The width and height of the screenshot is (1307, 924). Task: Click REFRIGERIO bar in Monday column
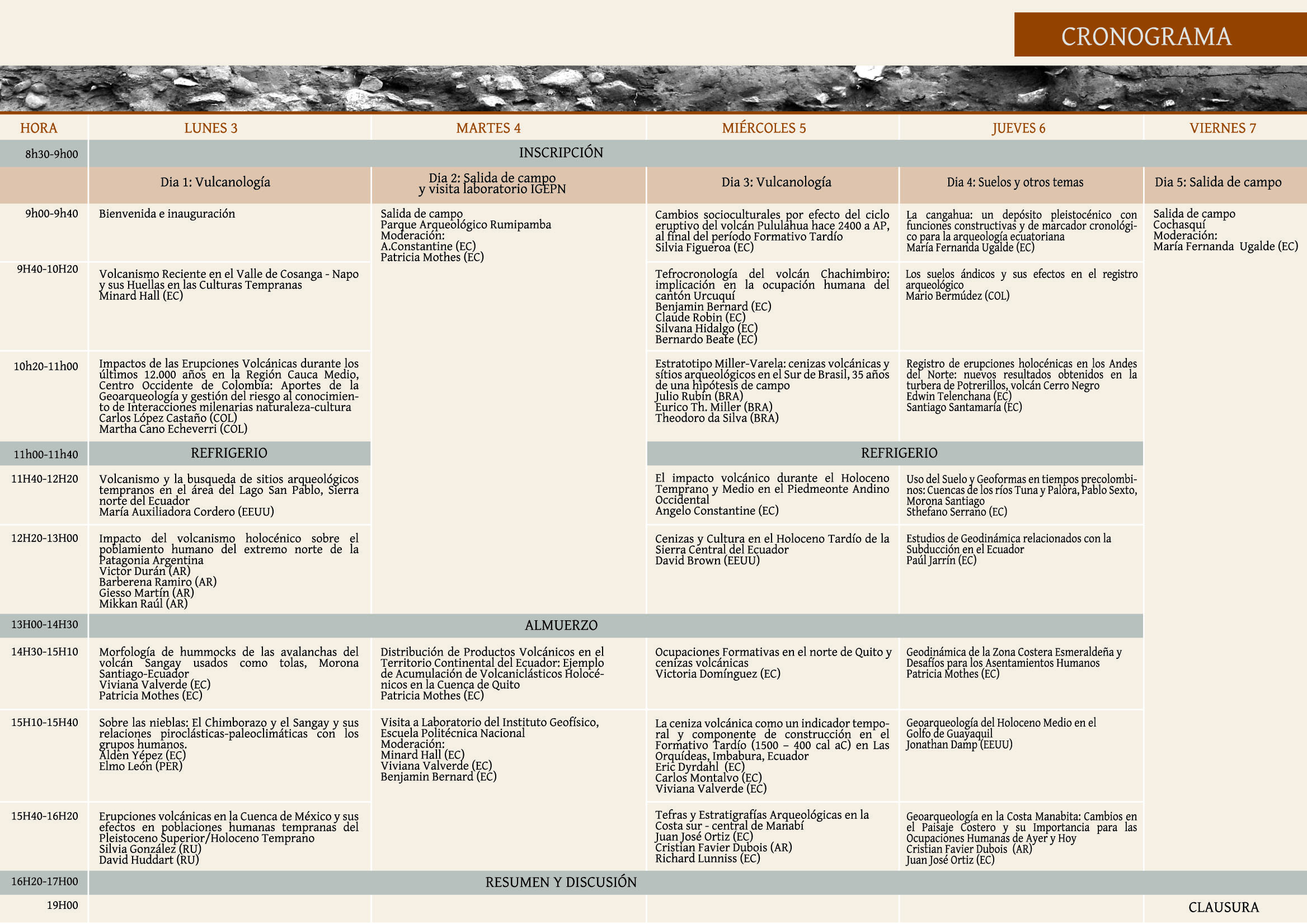pyautogui.click(x=229, y=454)
